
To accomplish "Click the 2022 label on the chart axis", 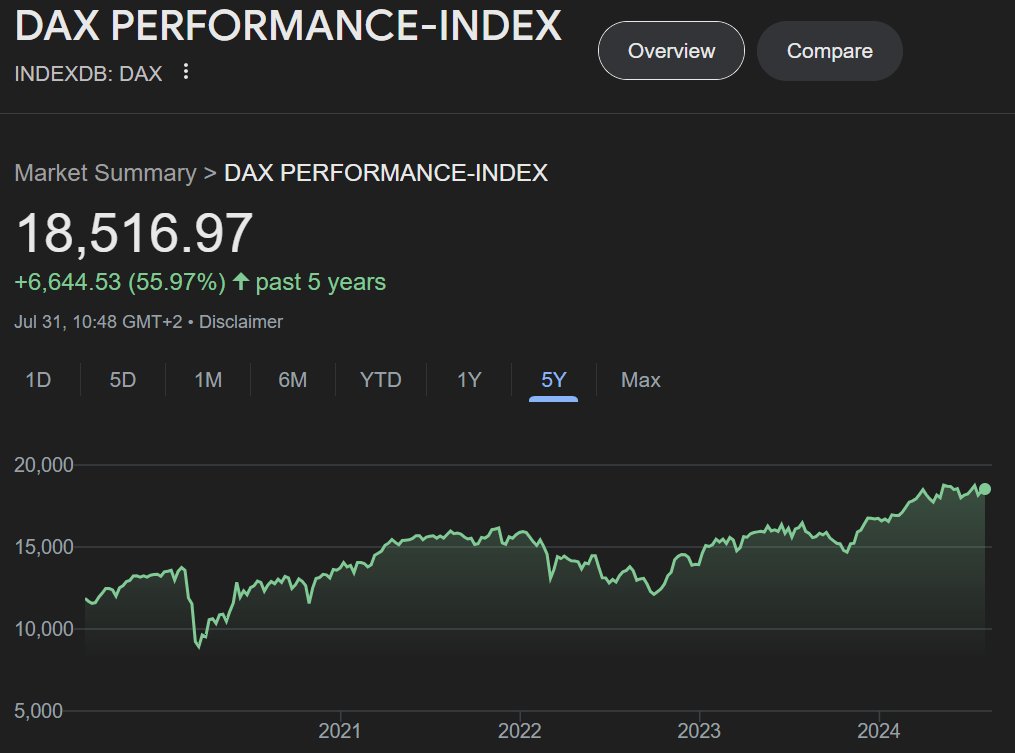I will [x=519, y=731].
